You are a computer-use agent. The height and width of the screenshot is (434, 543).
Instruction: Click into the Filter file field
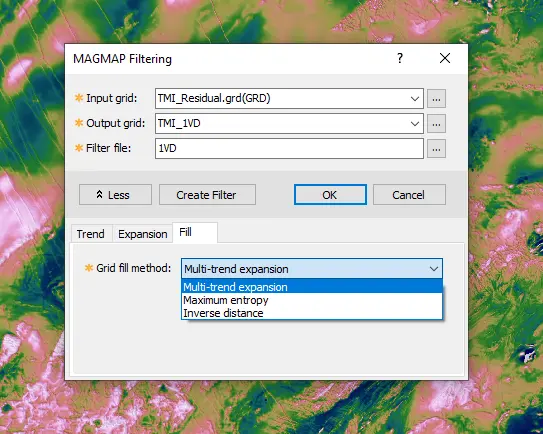[289, 149]
